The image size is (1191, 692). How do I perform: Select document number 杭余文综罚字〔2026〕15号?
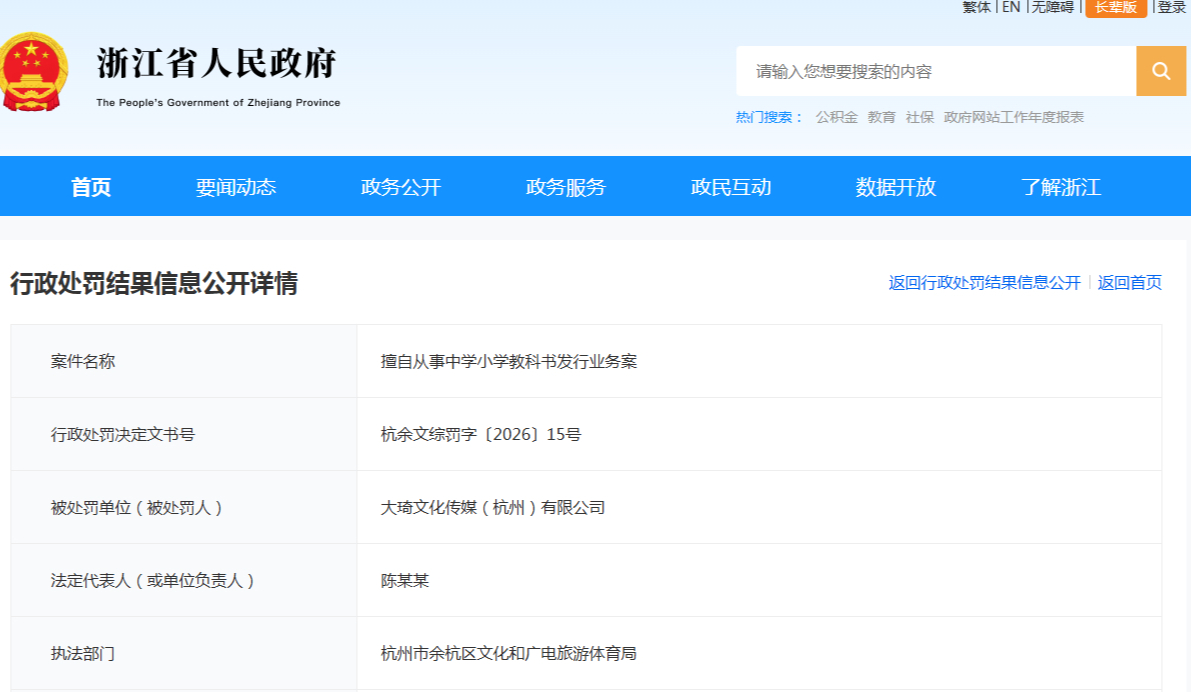tap(481, 434)
